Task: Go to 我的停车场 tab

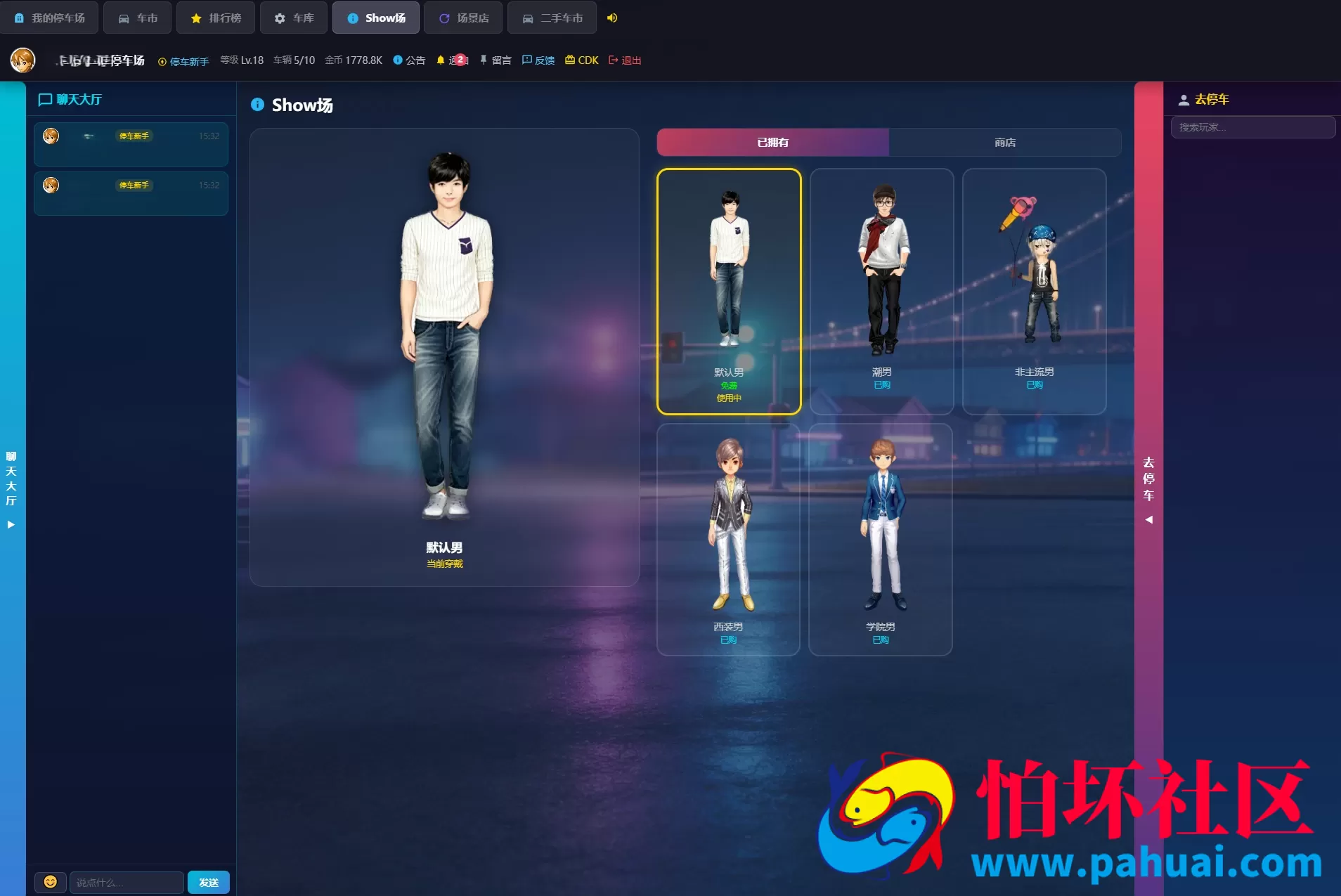Action: tap(49, 18)
